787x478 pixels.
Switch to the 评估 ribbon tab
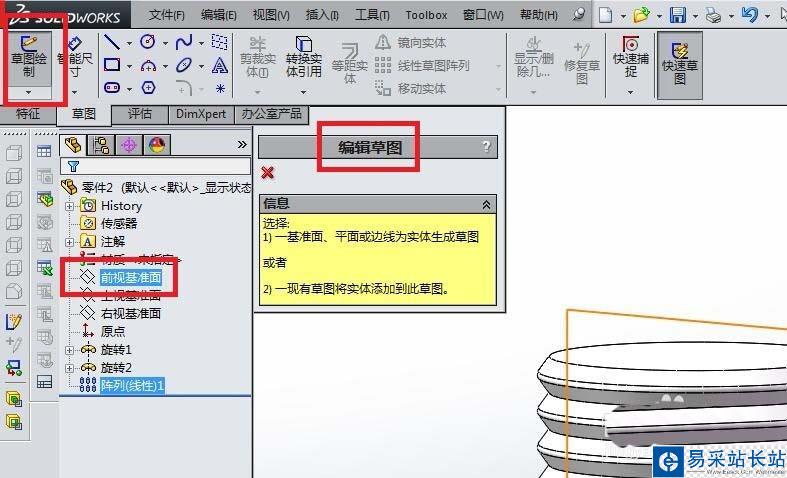pyautogui.click(x=140, y=114)
